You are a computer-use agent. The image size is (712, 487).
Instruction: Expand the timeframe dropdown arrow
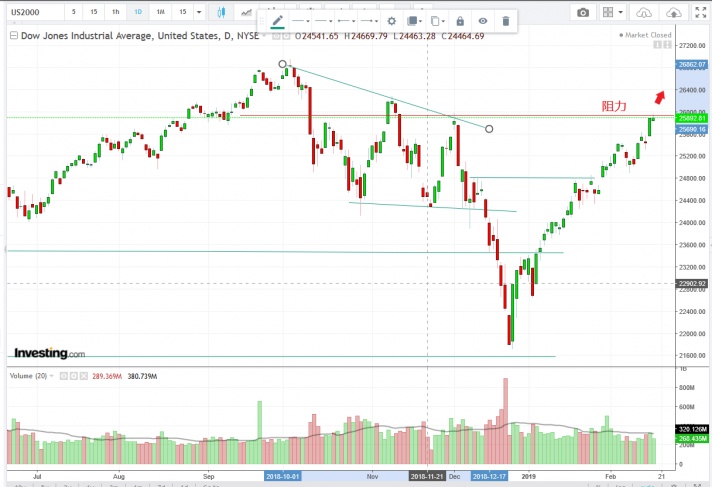[x=200, y=13]
